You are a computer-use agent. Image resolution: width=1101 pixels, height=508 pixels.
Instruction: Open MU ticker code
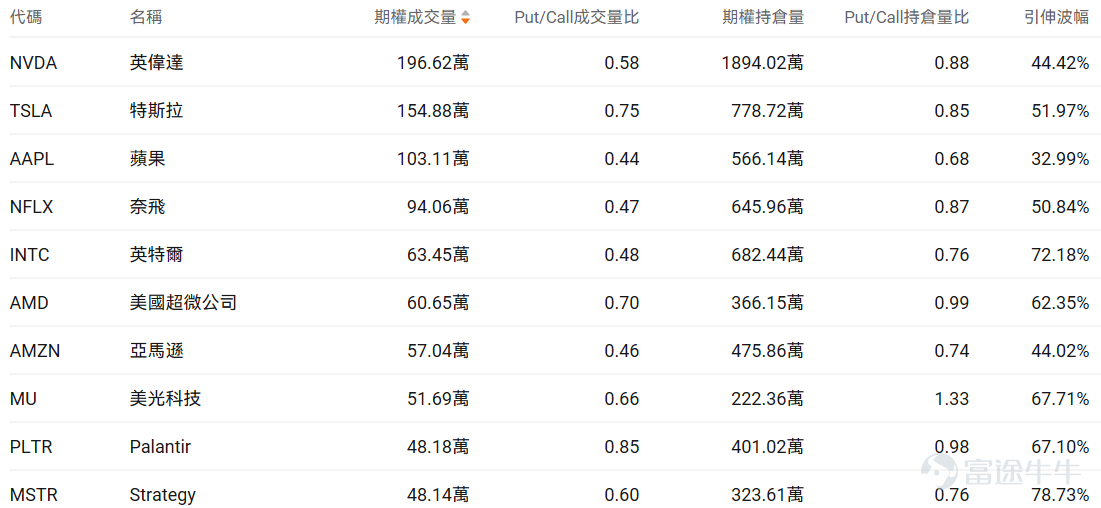(x=23, y=399)
